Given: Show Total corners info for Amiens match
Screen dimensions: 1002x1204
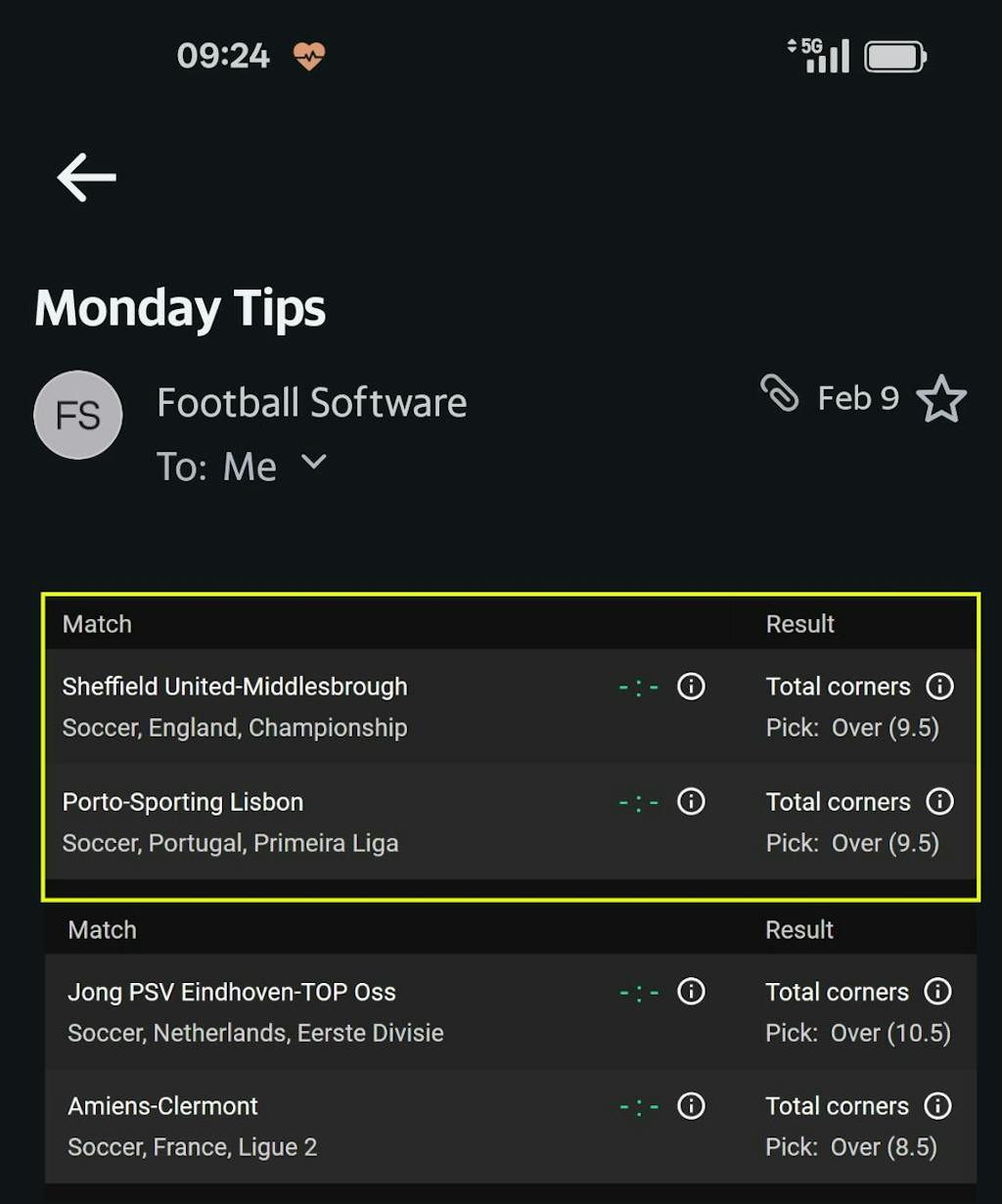Looking at the screenshot, I should [937, 1106].
